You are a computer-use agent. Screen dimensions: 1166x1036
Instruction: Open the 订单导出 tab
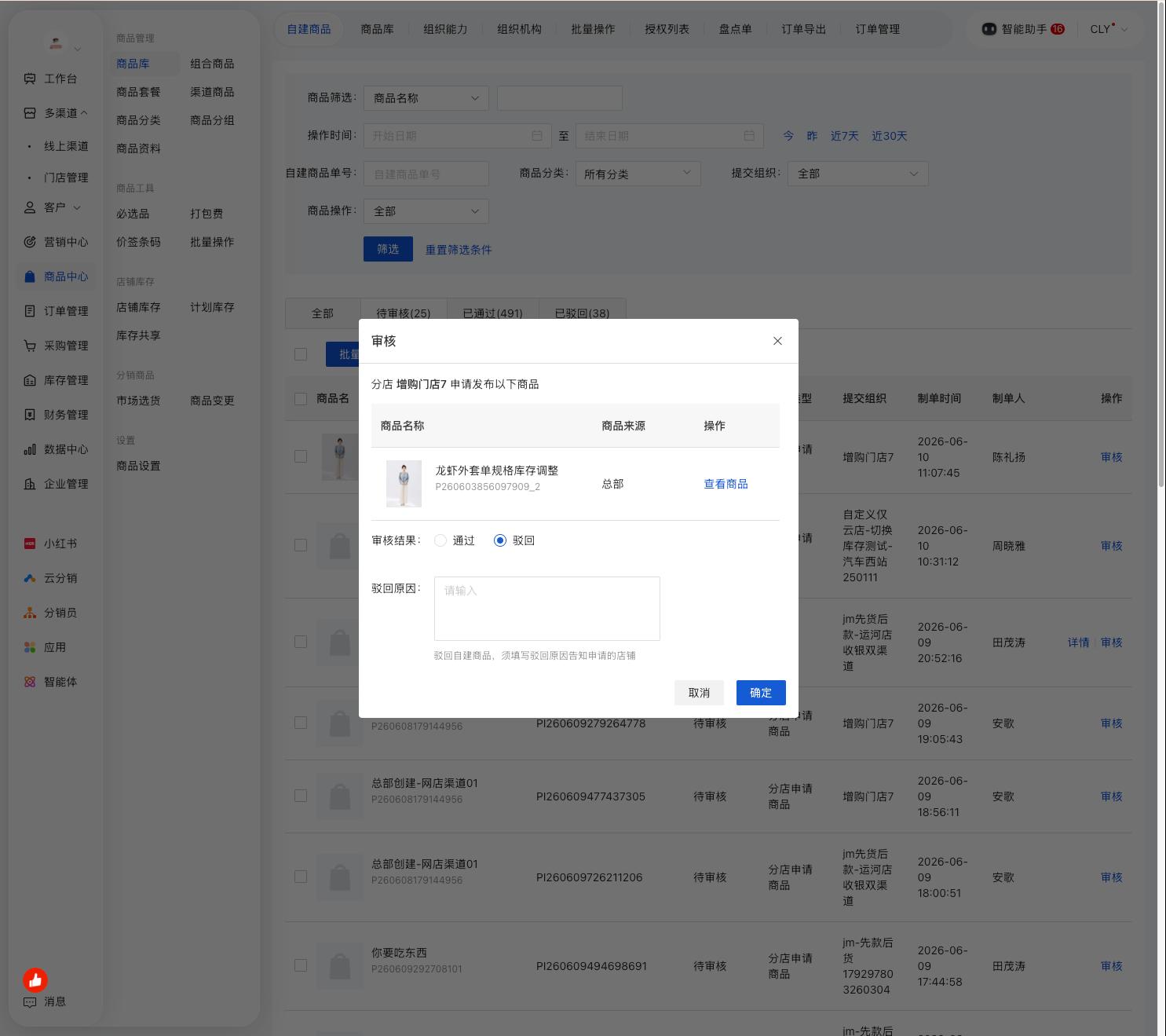[x=803, y=29]
